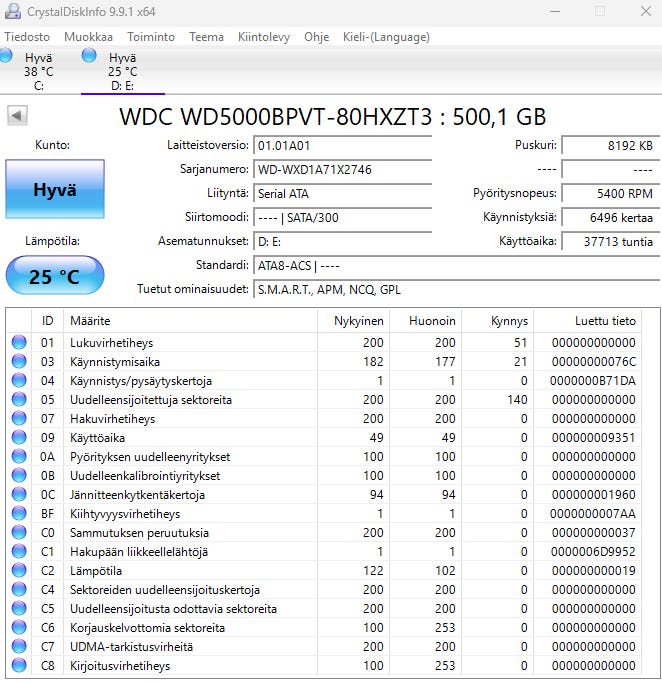Viewport: 662px width, 682px height.
Task: Click the blue status orb next to Lämpötila C2
Action: pos(19,570)
